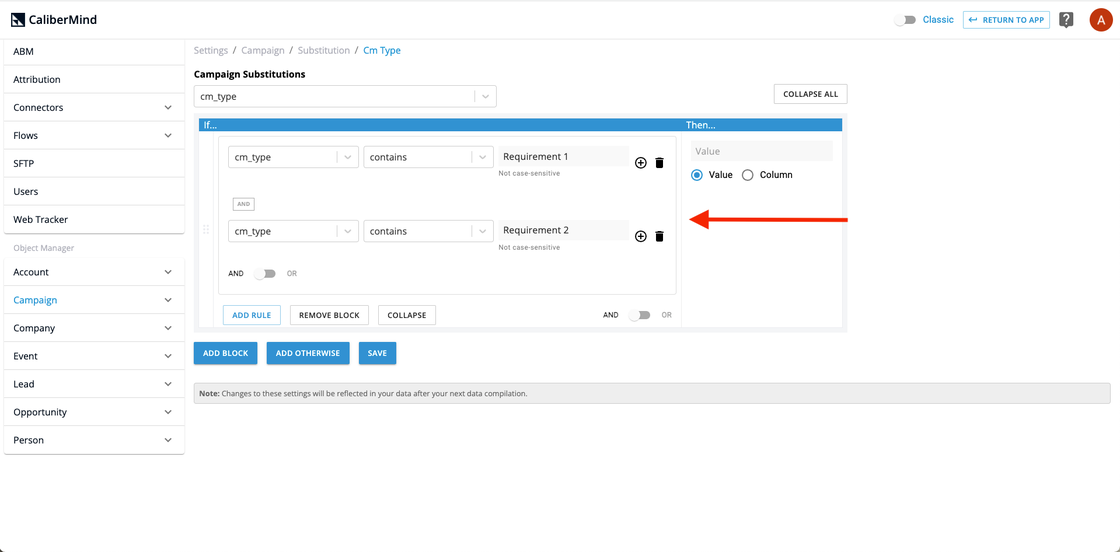
Task: Expand the Opportunity object section
Action: [94, 412]
